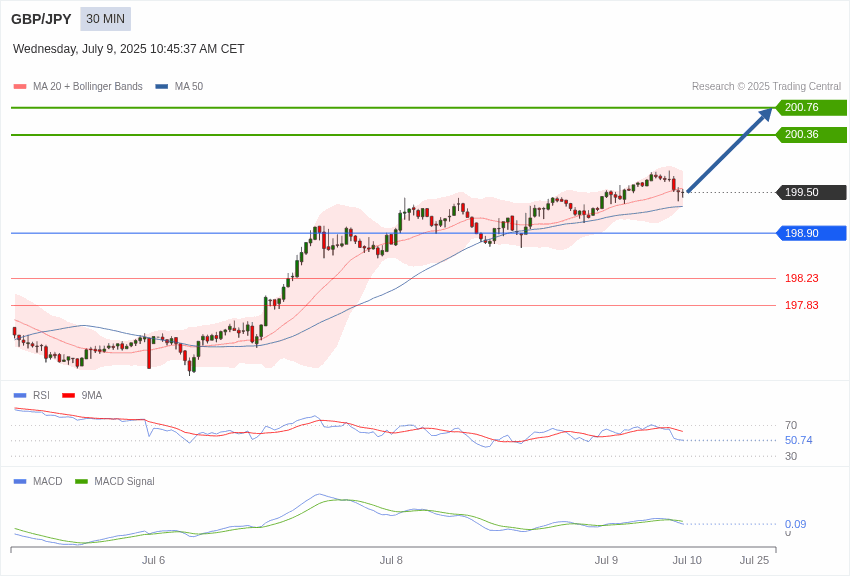Click the MA 50 legend label
The height and width of the screenshot is (576, 850).
point(189,86)
